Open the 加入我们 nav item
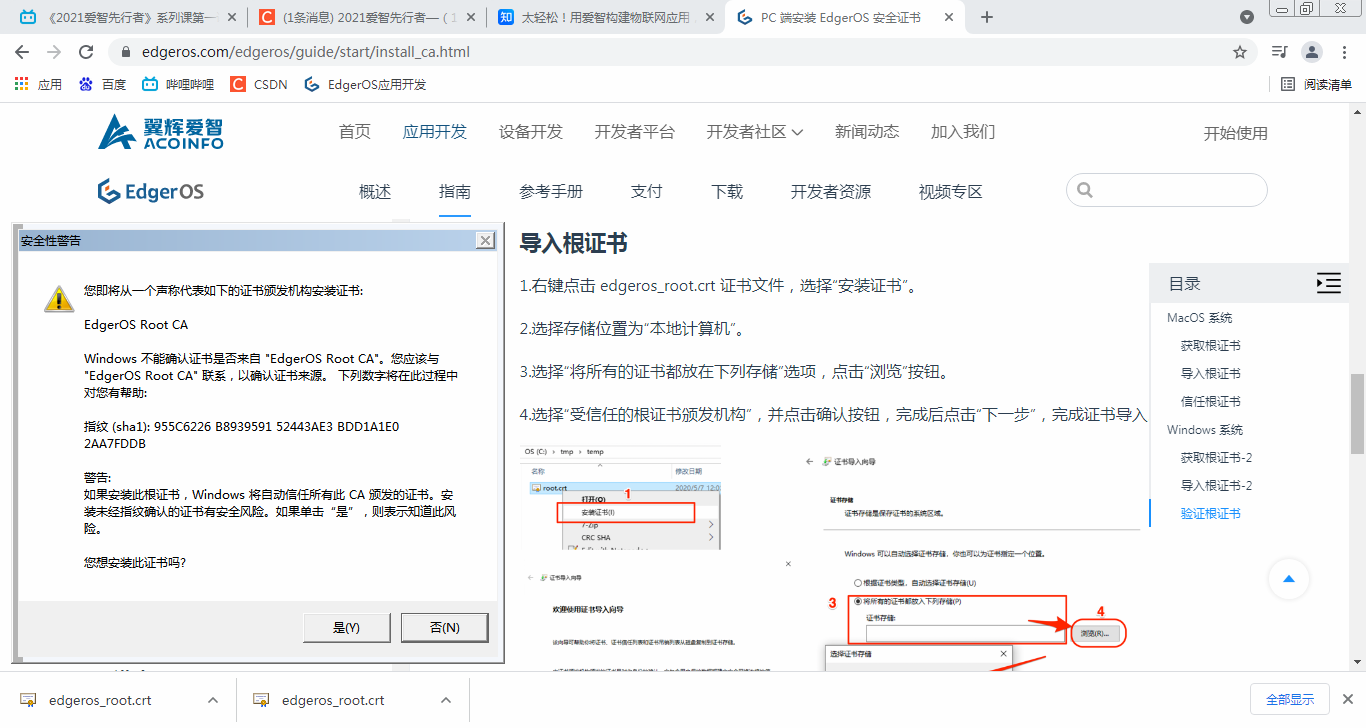The width and height of the screenshot is (1366, 728). pos(963,132)
